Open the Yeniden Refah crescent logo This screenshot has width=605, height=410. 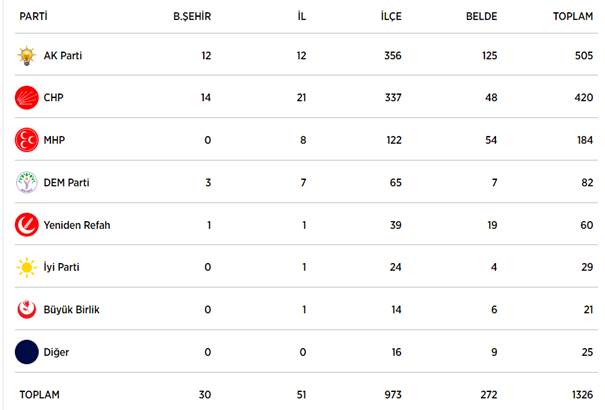[x=27, y=225]
